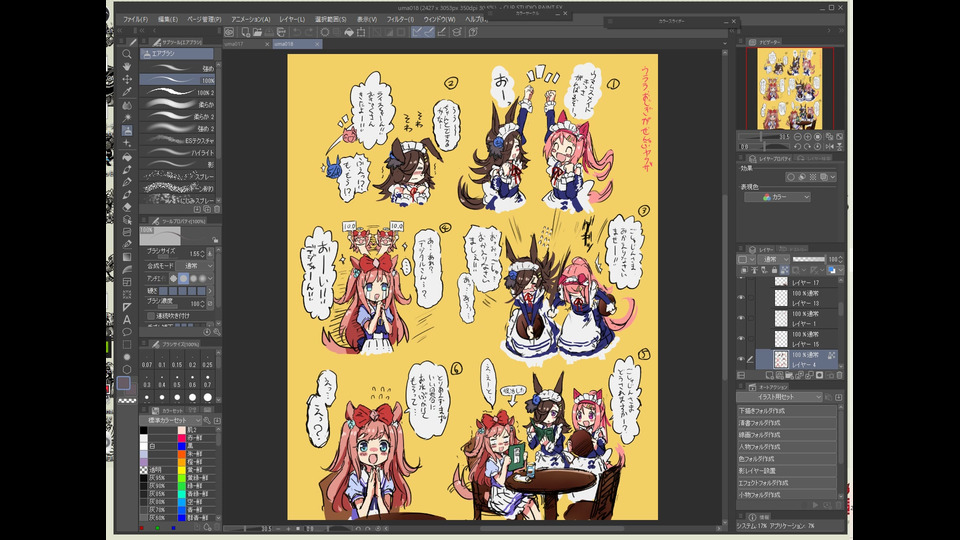This screenshot has height=540, width=960.
Task: Open the 標準カラーセット dropdown
Action: point(171,421)
